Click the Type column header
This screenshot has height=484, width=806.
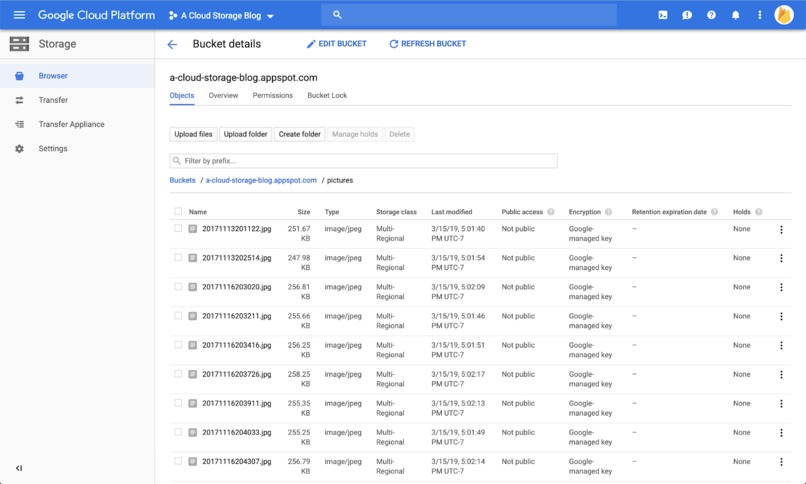point(332,212)
